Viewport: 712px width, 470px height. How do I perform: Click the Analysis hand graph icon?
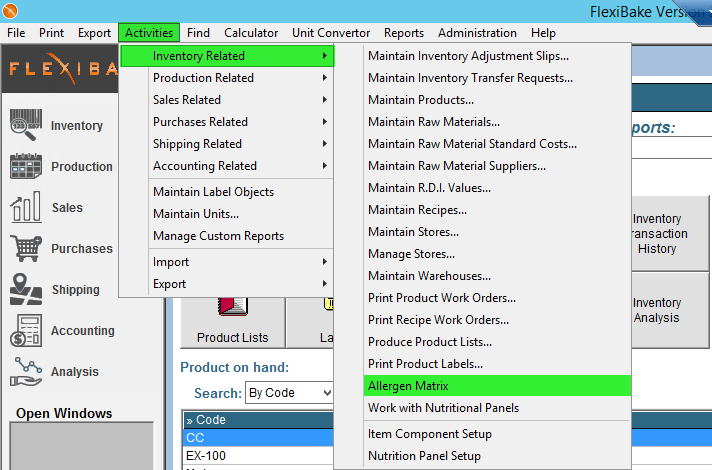[x=26, y=371]
